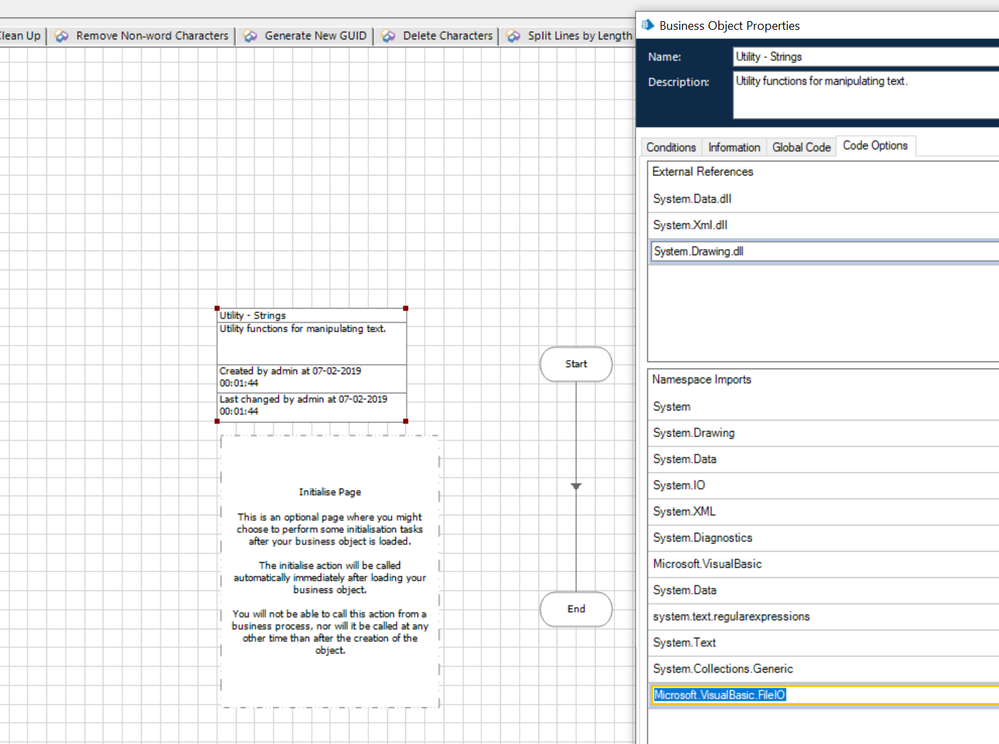The width and height of the screenshot is (999, 744).
Task: Select the Code Options tab
Action: click(x=875, y=146)
